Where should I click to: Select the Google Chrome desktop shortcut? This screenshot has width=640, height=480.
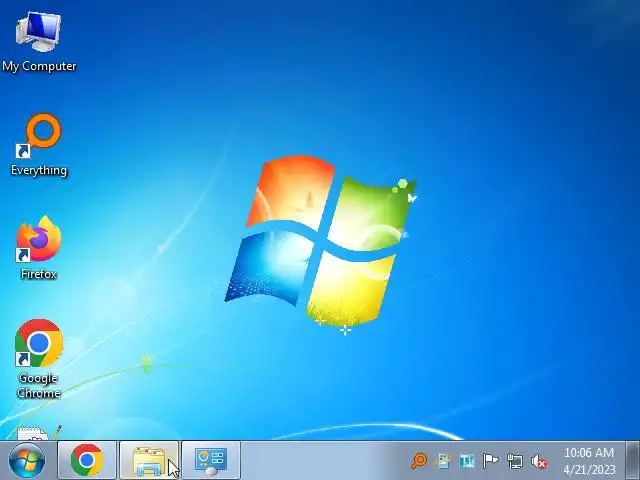[39, 358]
